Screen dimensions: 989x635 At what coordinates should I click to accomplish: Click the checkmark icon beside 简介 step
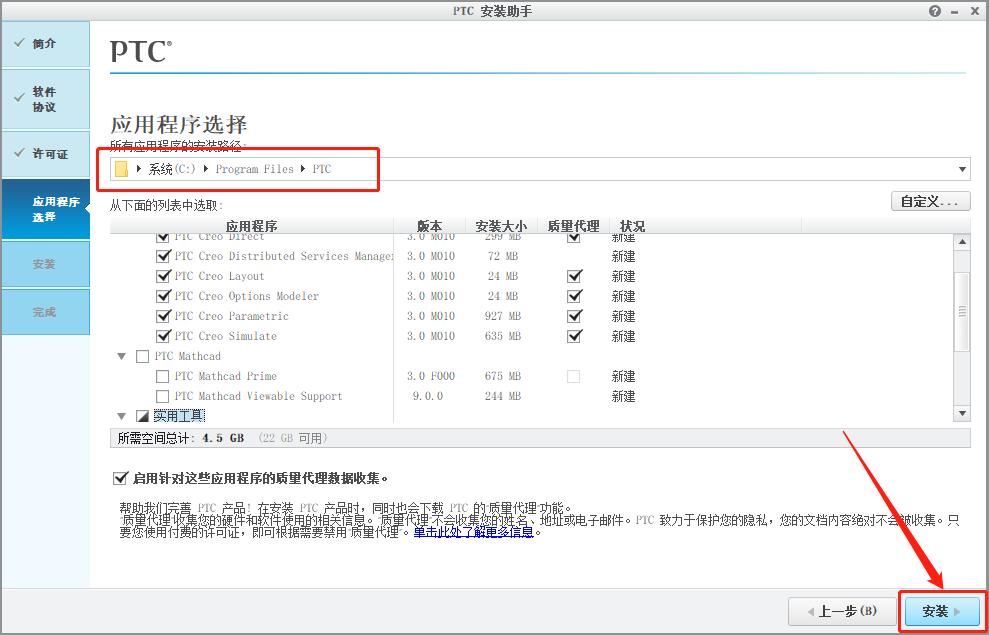click(22, 44)
